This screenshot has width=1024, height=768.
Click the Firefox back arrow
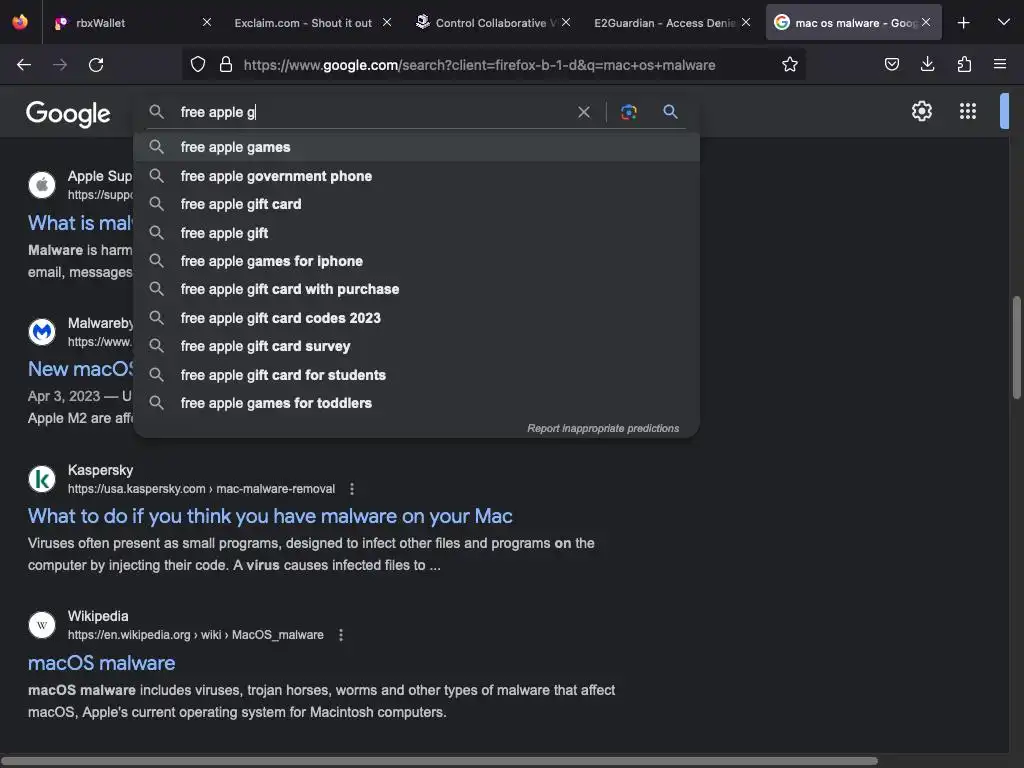click(24, 65)
